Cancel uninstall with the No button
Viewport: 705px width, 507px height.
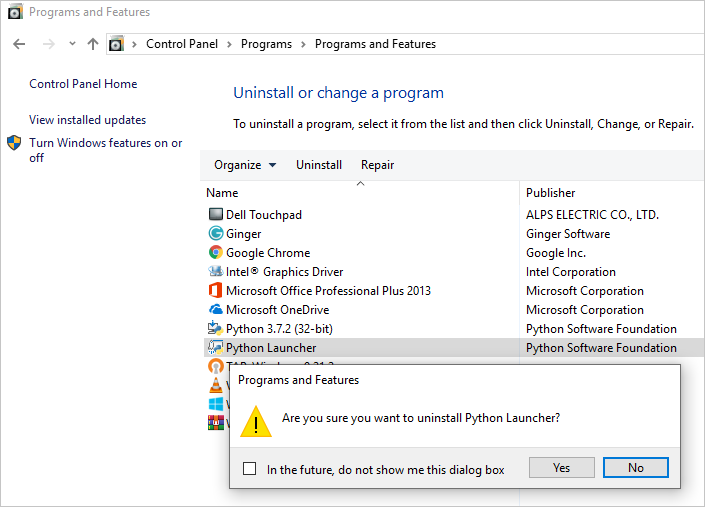[636, 468]
